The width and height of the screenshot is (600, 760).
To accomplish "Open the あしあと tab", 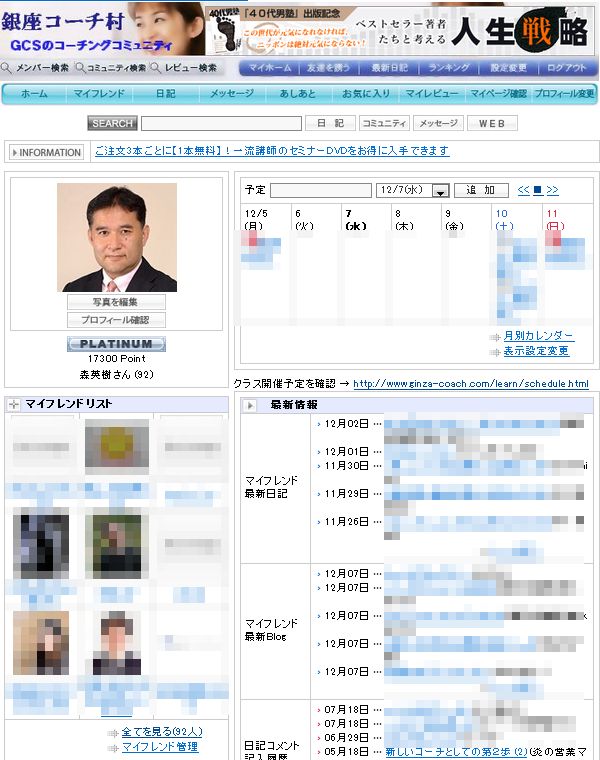I will point(298,94).
